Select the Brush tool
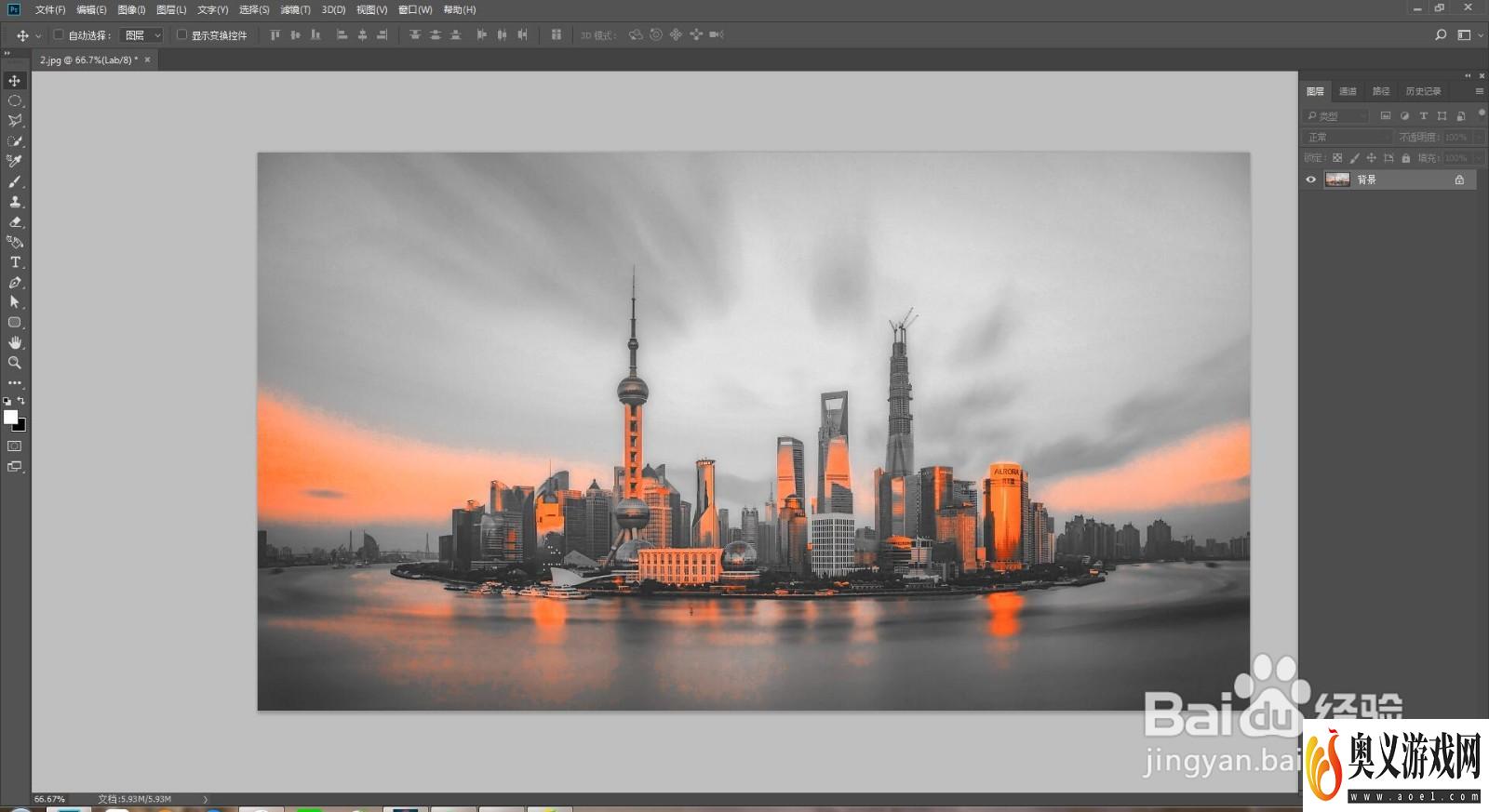This screenshot has width=1489, height=812. point(15,181)
